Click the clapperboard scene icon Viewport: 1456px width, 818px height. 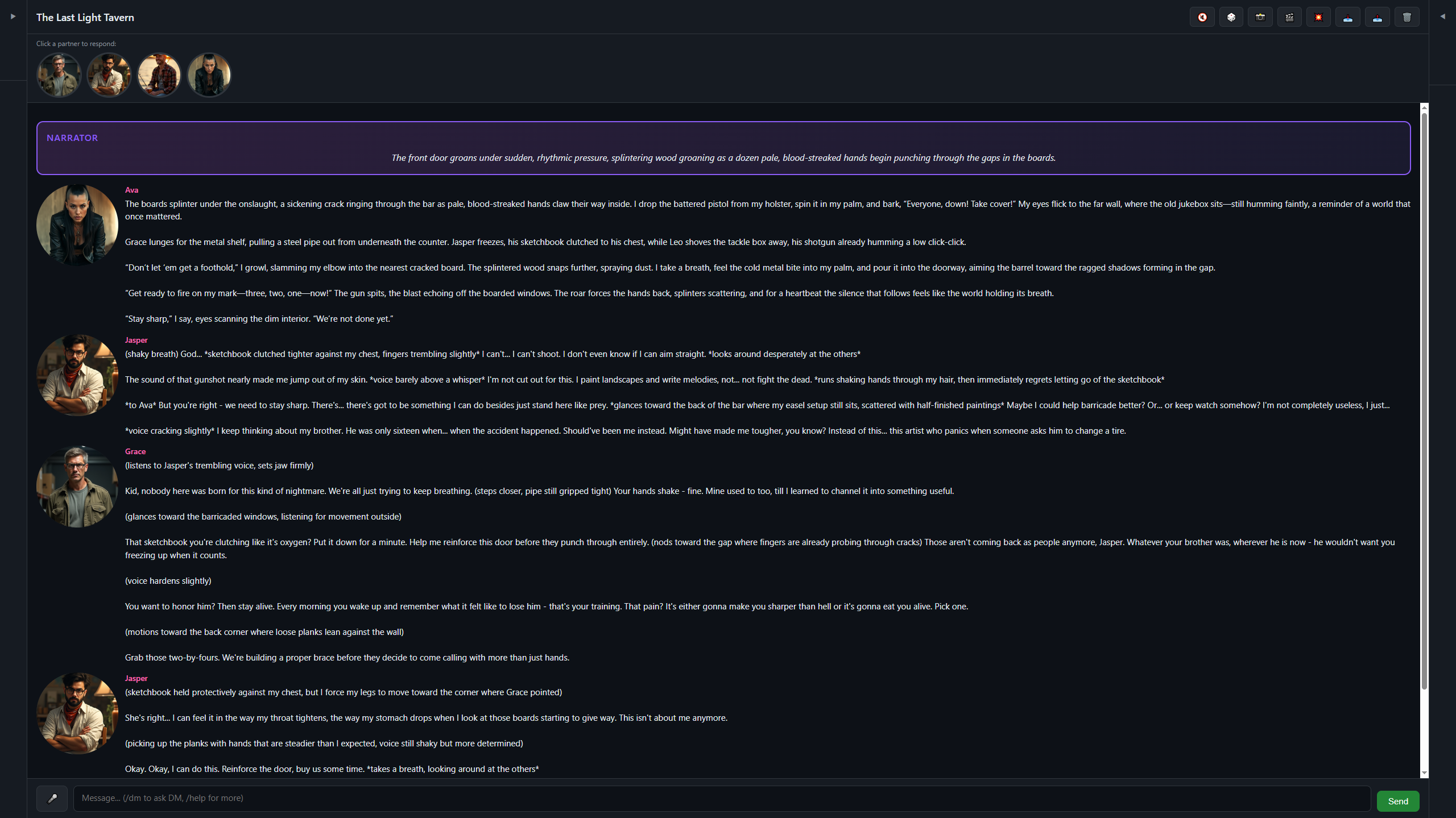pyautogui.click(x=1289, y=17)
